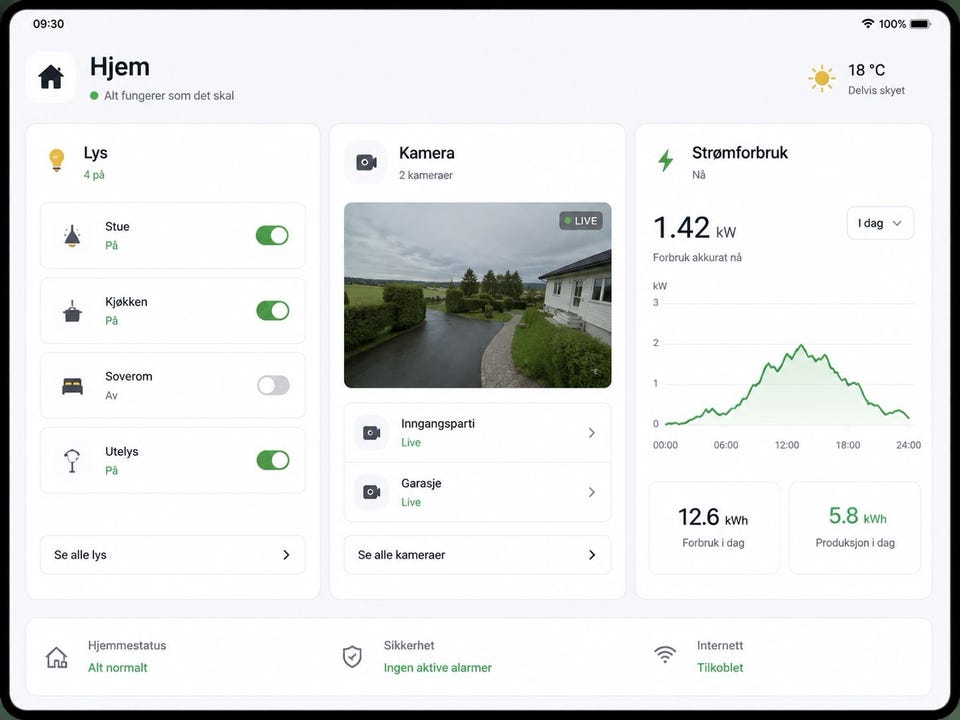The image size is (960, 720).
Task: Turn on the Soverom light switch
Action: [x=273, y=385]
